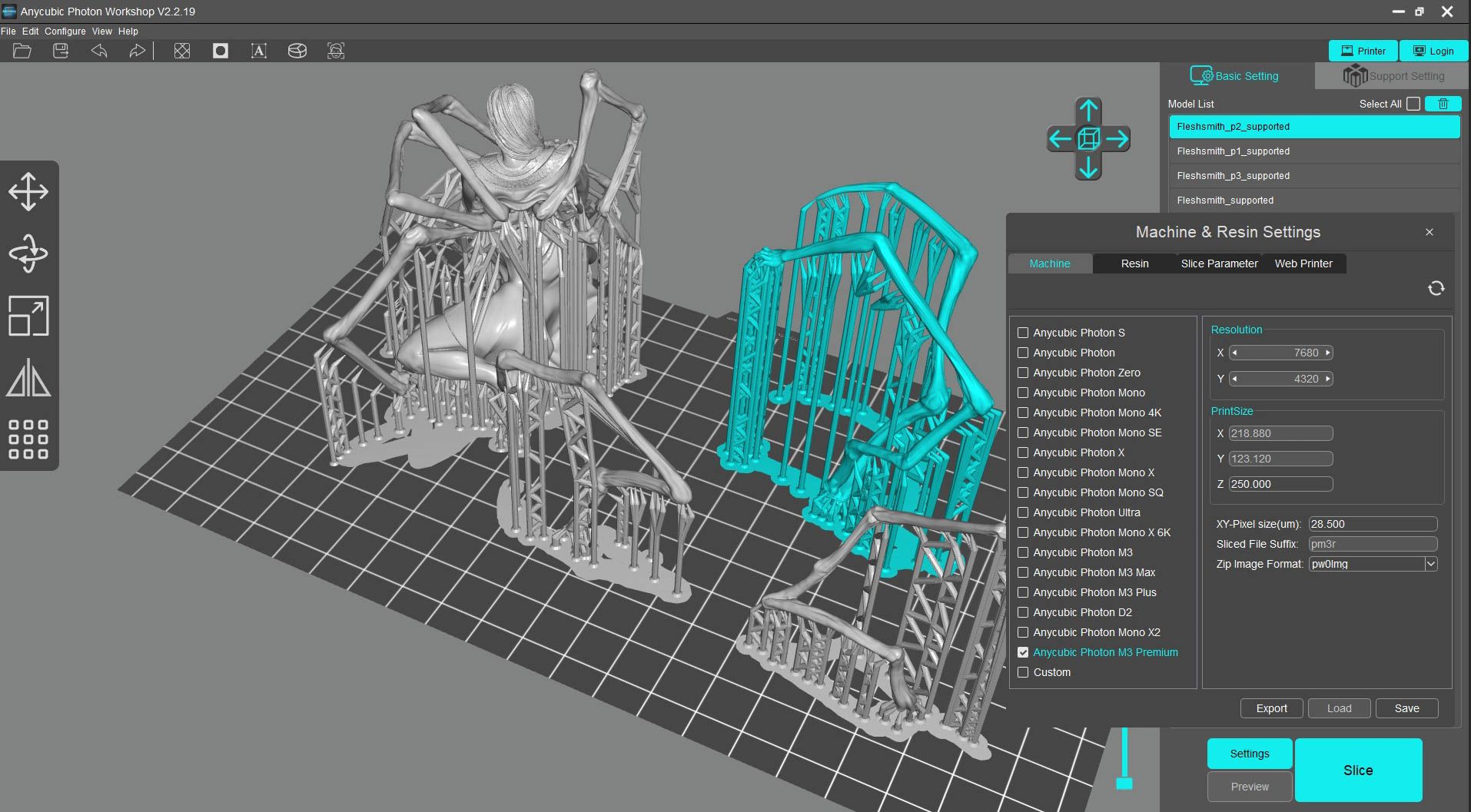Select the Scale tool in left sidebar
Image resolution: width=1471 pixels, height=812 pixels.
(28, 316)
